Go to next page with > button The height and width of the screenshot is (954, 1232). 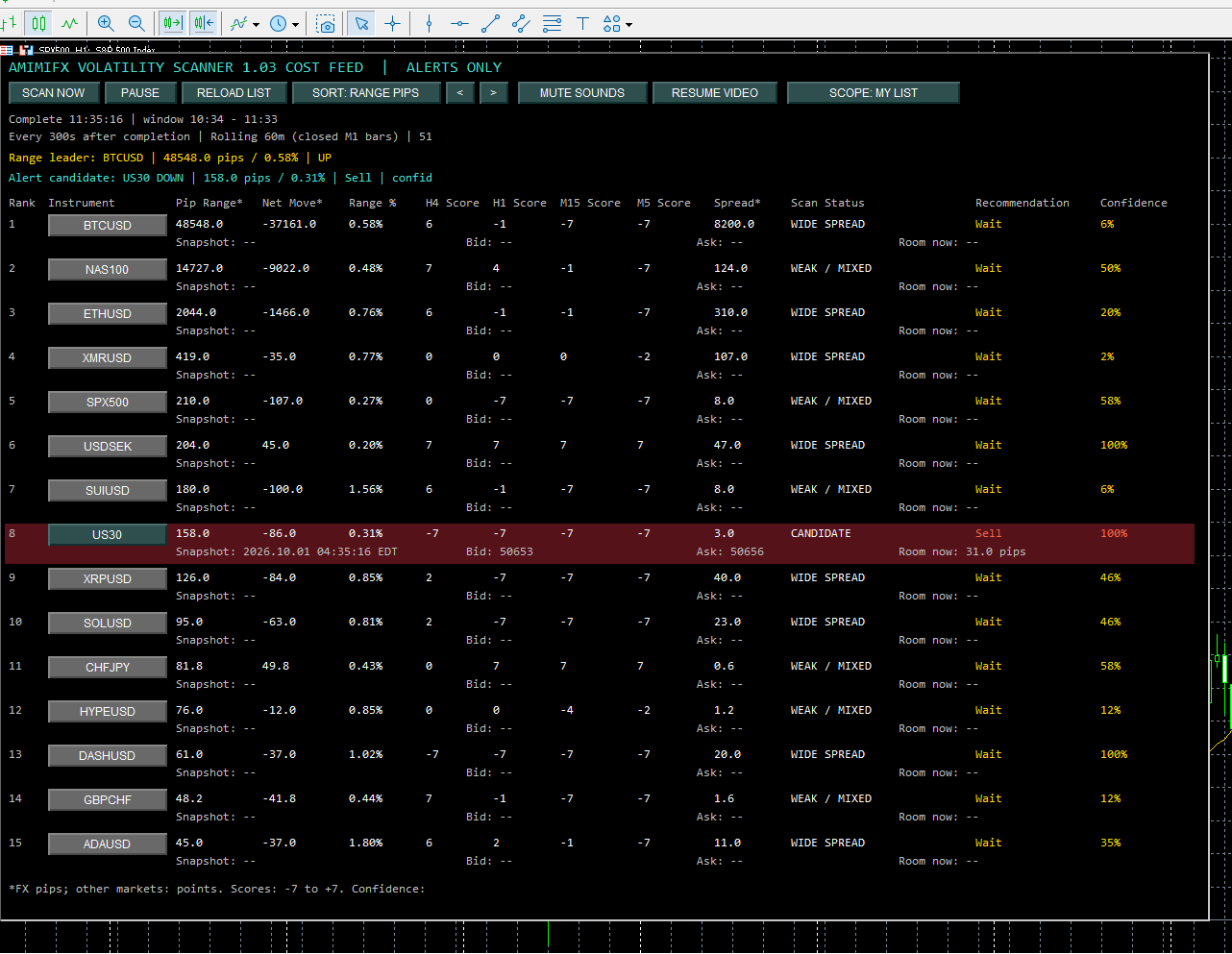click(x=493, y=93)
